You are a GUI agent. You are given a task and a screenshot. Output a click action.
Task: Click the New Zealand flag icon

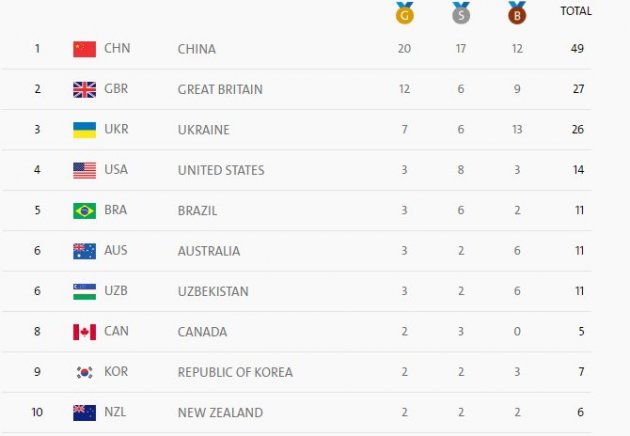(x=85, y=412)
